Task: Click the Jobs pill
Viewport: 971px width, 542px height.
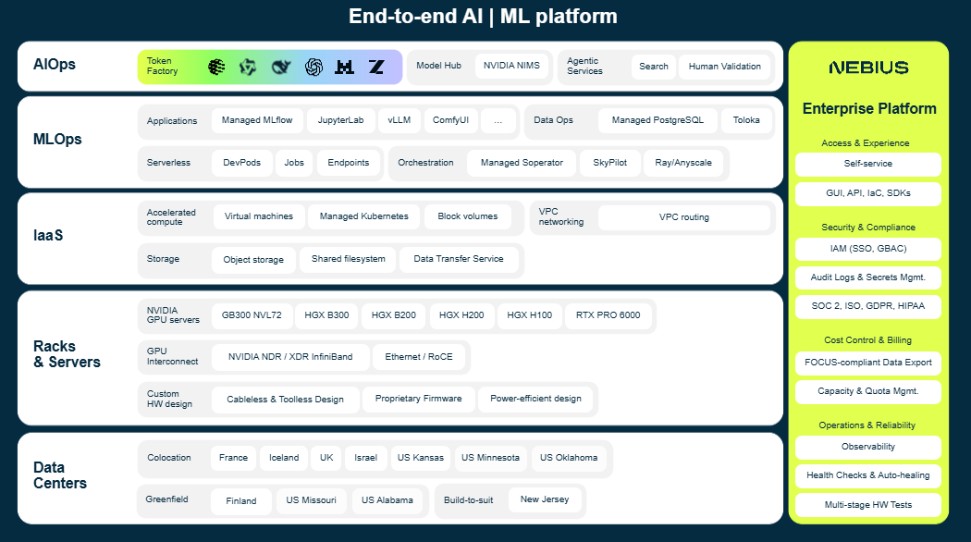Action: click(x=294, y=163)
